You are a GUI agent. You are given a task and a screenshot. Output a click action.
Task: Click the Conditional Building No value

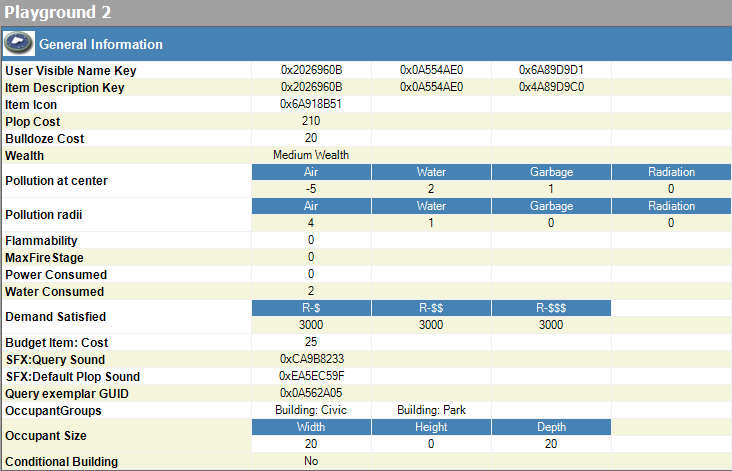click(311, 461)
